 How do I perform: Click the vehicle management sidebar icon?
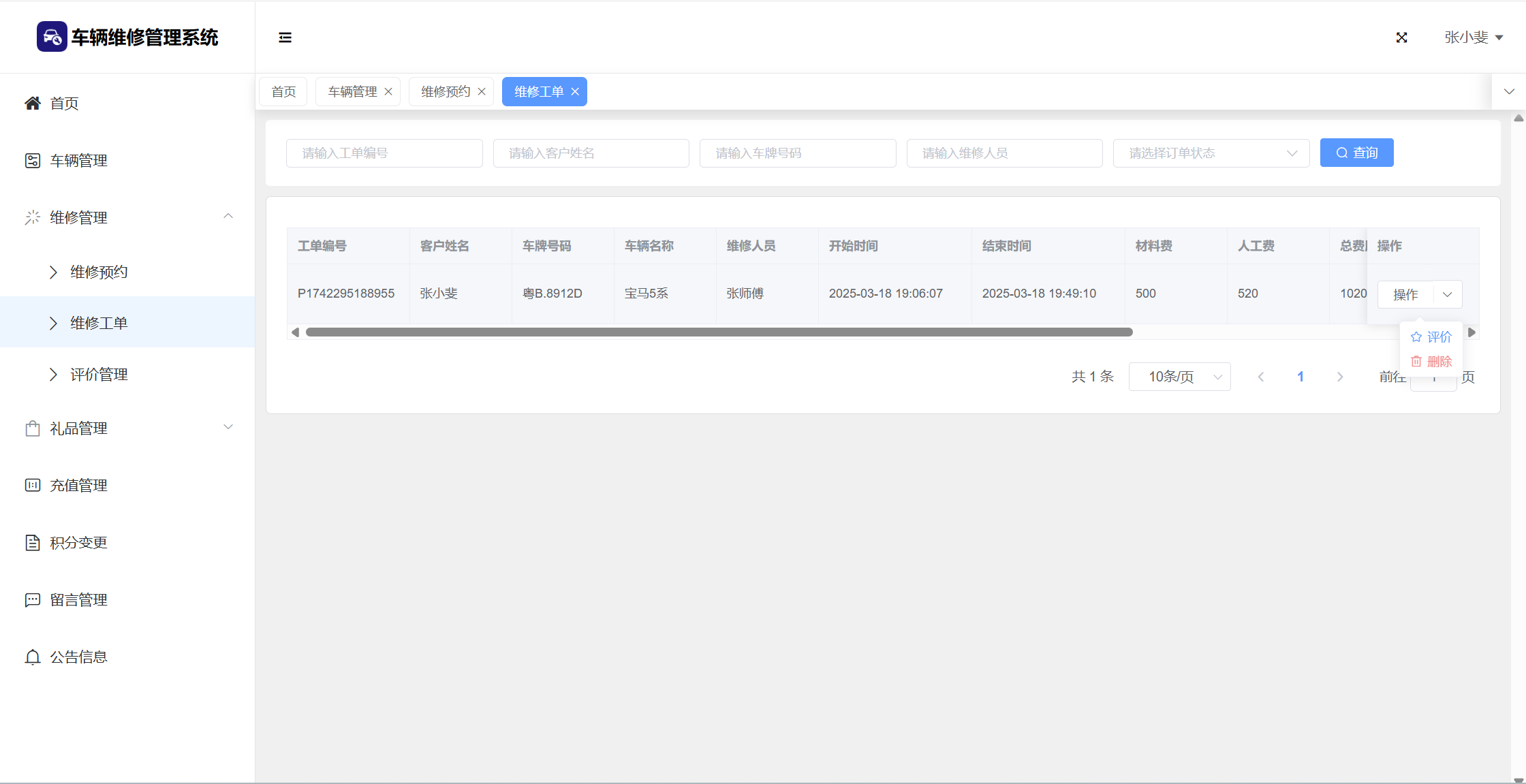32,160
